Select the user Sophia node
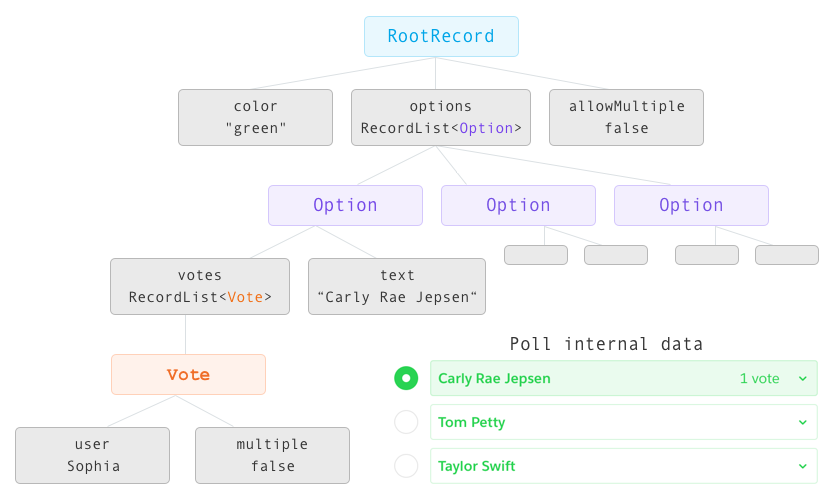The width and height of the screenshot is (832, 502). pos(92,455)
